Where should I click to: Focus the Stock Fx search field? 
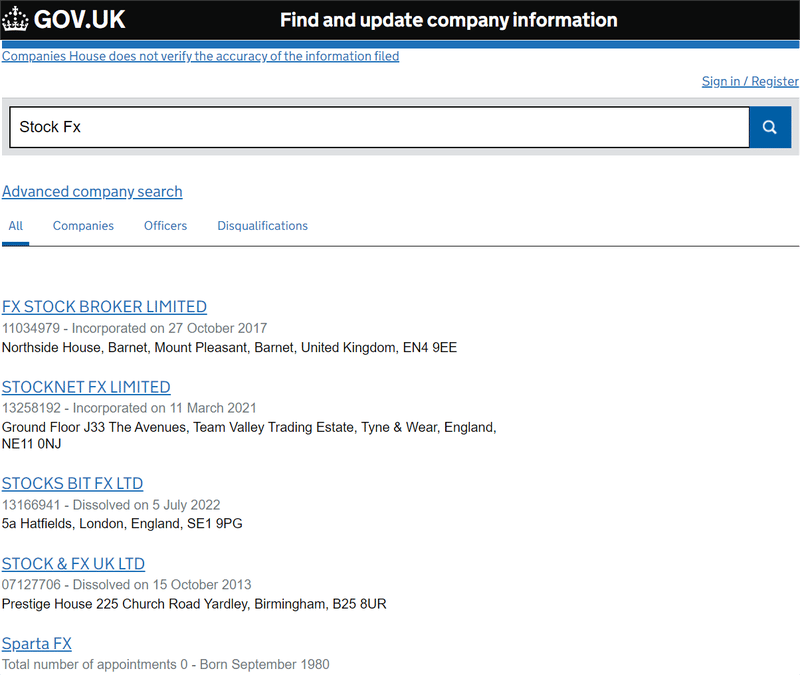pyautogui.click(x=379, y=127)
